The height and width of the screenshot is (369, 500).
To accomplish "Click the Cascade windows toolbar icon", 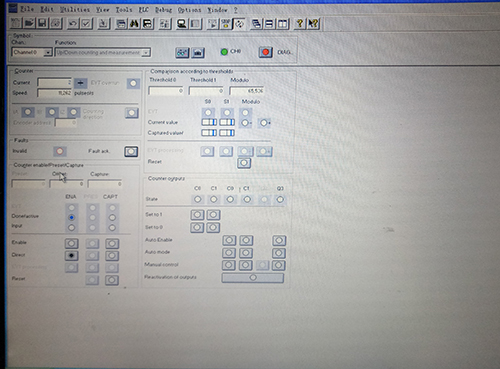I will pos(256,24).
